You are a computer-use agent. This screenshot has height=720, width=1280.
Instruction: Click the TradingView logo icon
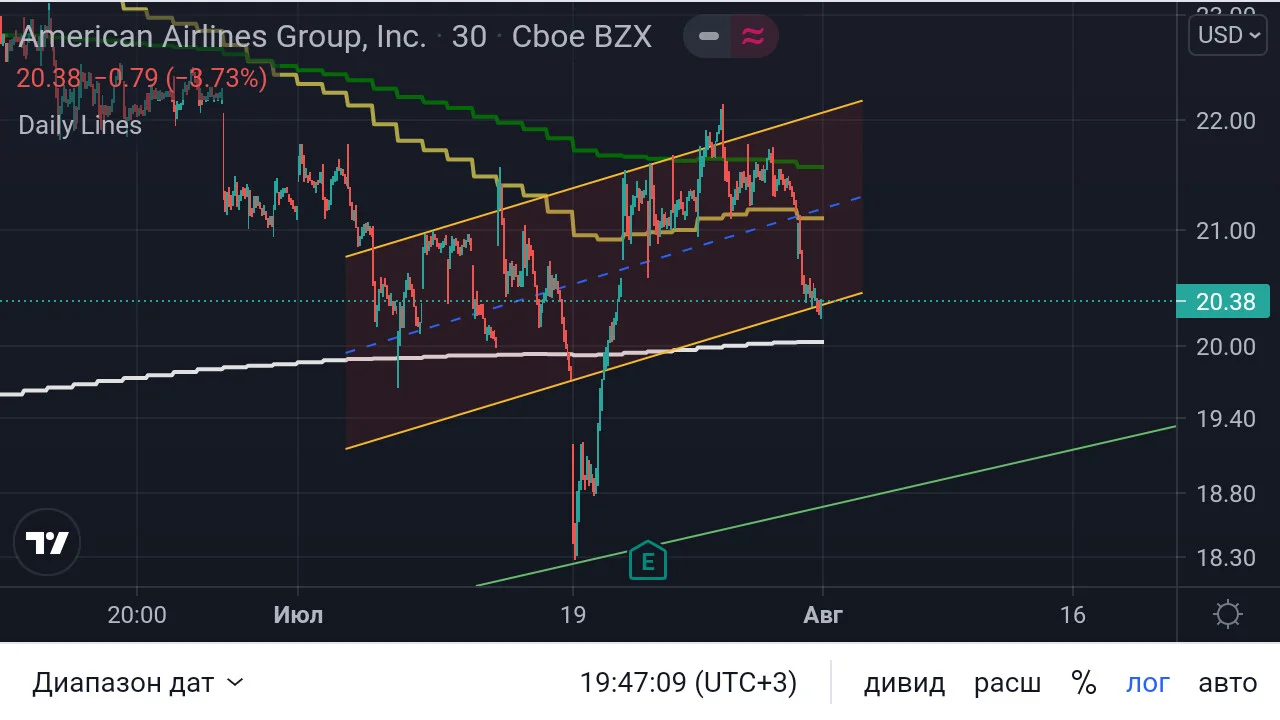click(x=46, y=542)
